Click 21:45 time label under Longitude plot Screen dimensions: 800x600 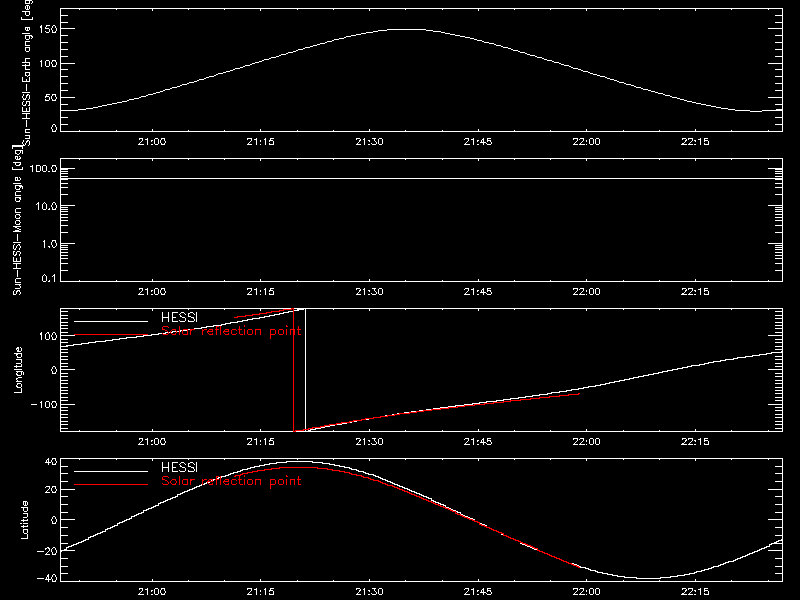point(478,441)
